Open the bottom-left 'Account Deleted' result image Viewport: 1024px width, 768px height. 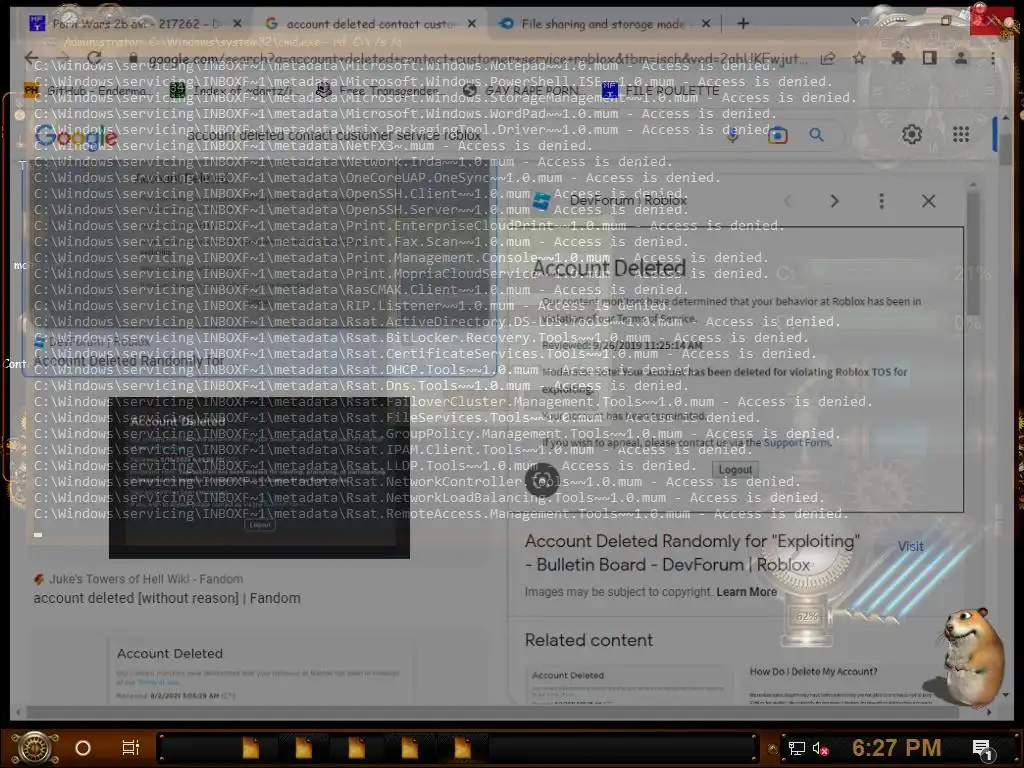261,671
